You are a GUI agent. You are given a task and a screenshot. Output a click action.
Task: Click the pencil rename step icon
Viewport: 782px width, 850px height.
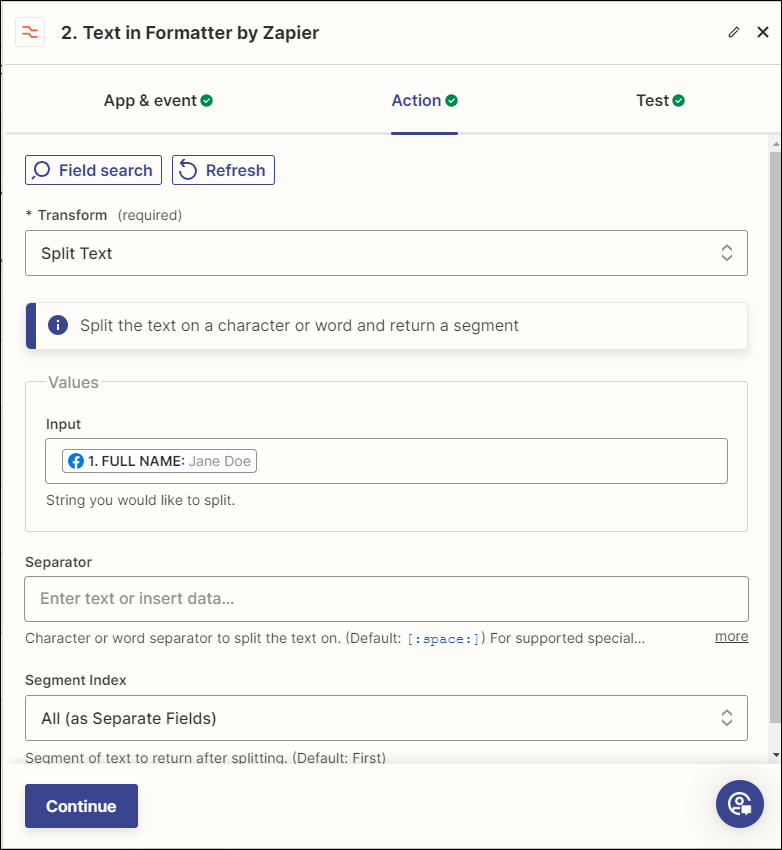point(734,32)
